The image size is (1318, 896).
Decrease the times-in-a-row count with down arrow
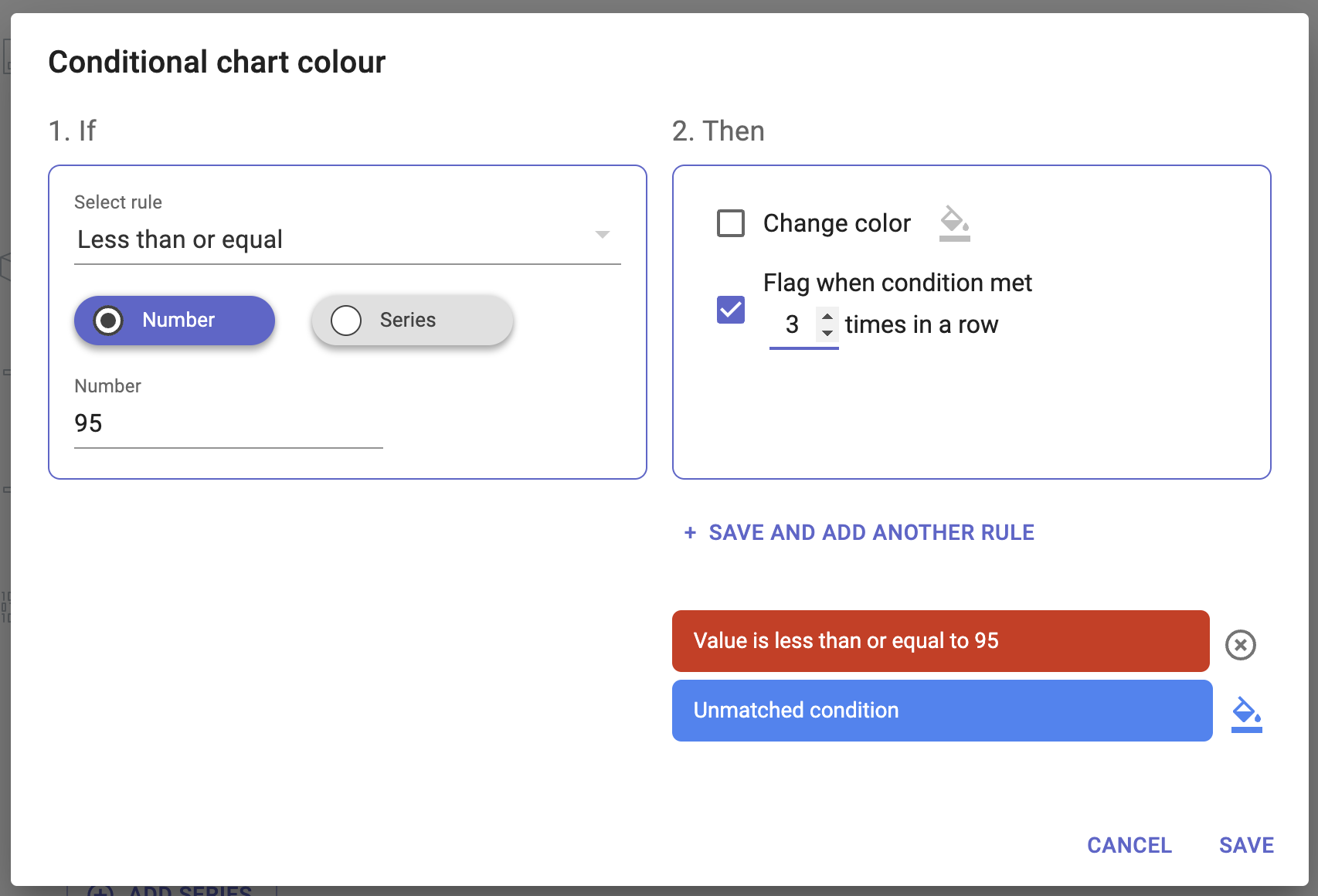click(827, 333)
